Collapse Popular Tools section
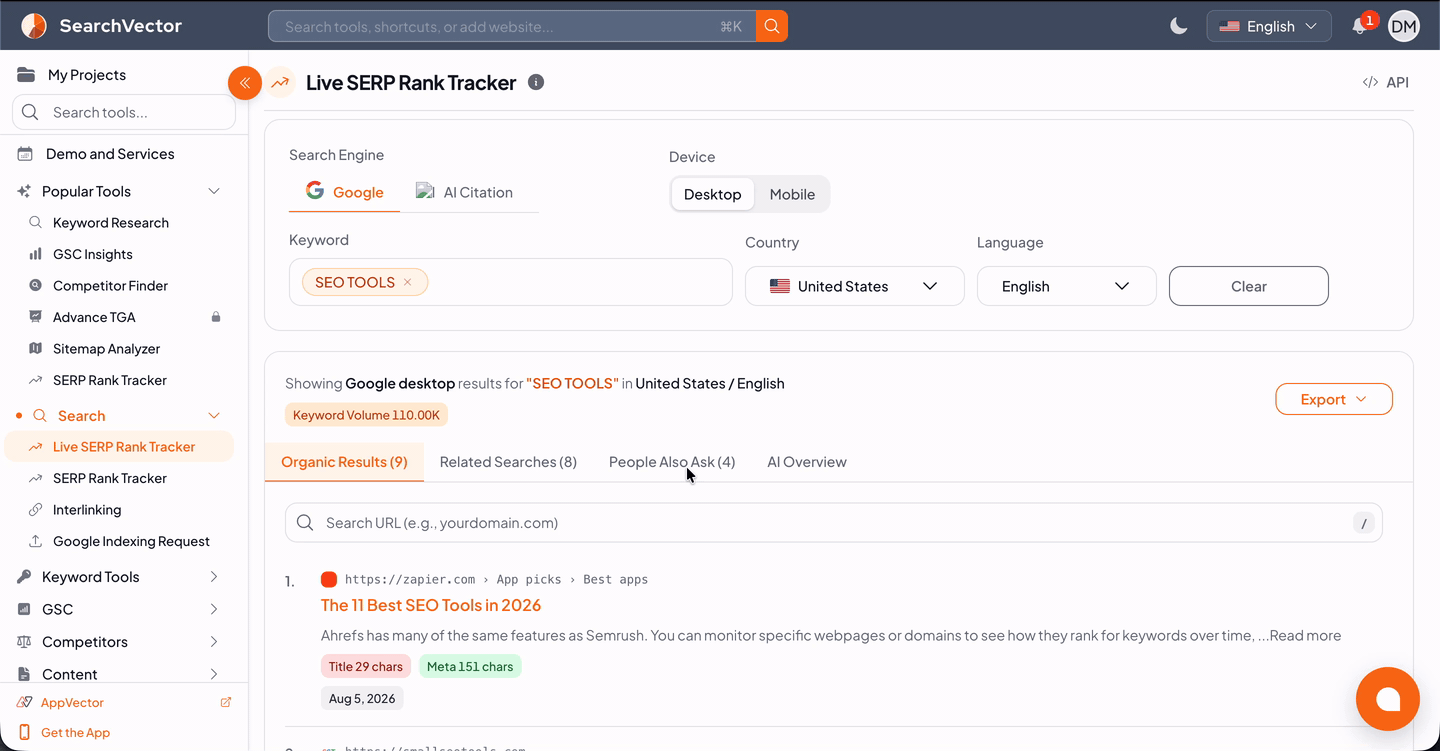 pyautogui.click(x=213, y=191)
